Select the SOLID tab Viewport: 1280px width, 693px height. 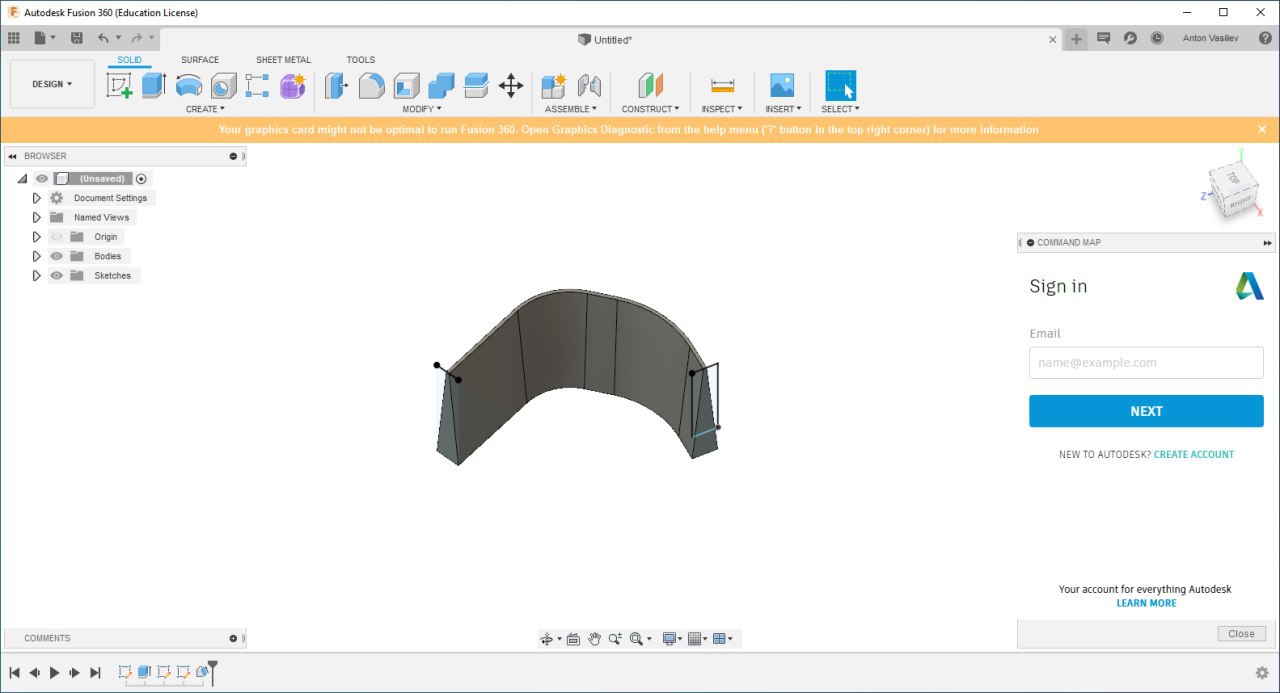point(129,60)
